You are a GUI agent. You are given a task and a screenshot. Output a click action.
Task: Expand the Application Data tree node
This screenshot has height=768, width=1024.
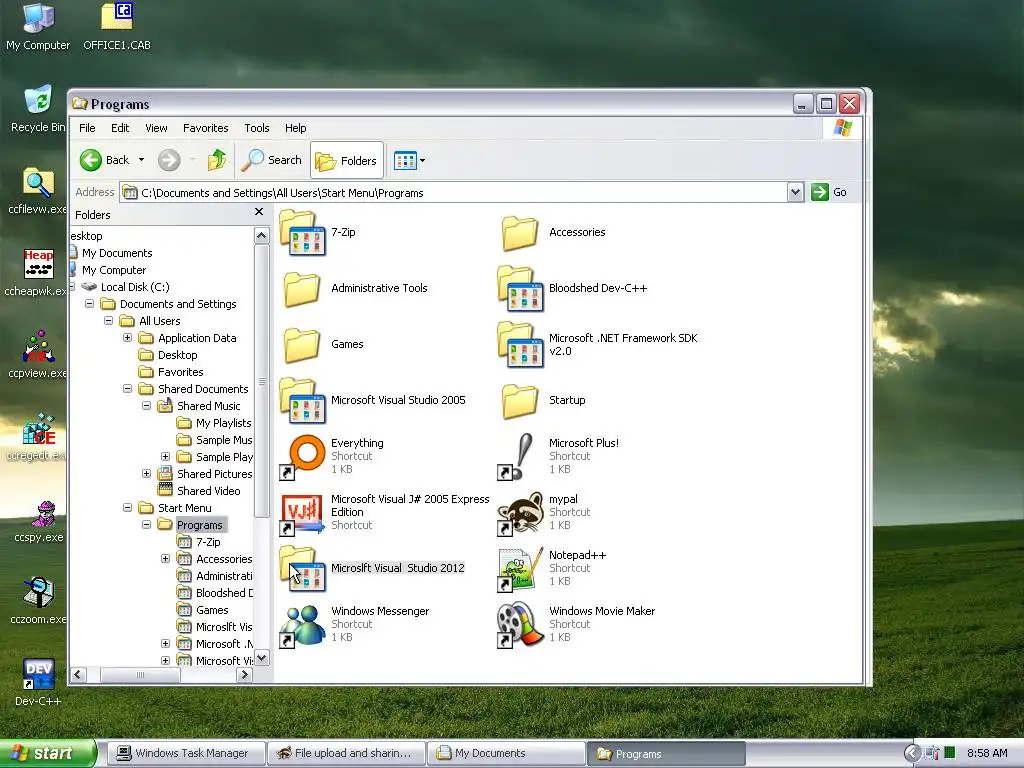point(128,338)
